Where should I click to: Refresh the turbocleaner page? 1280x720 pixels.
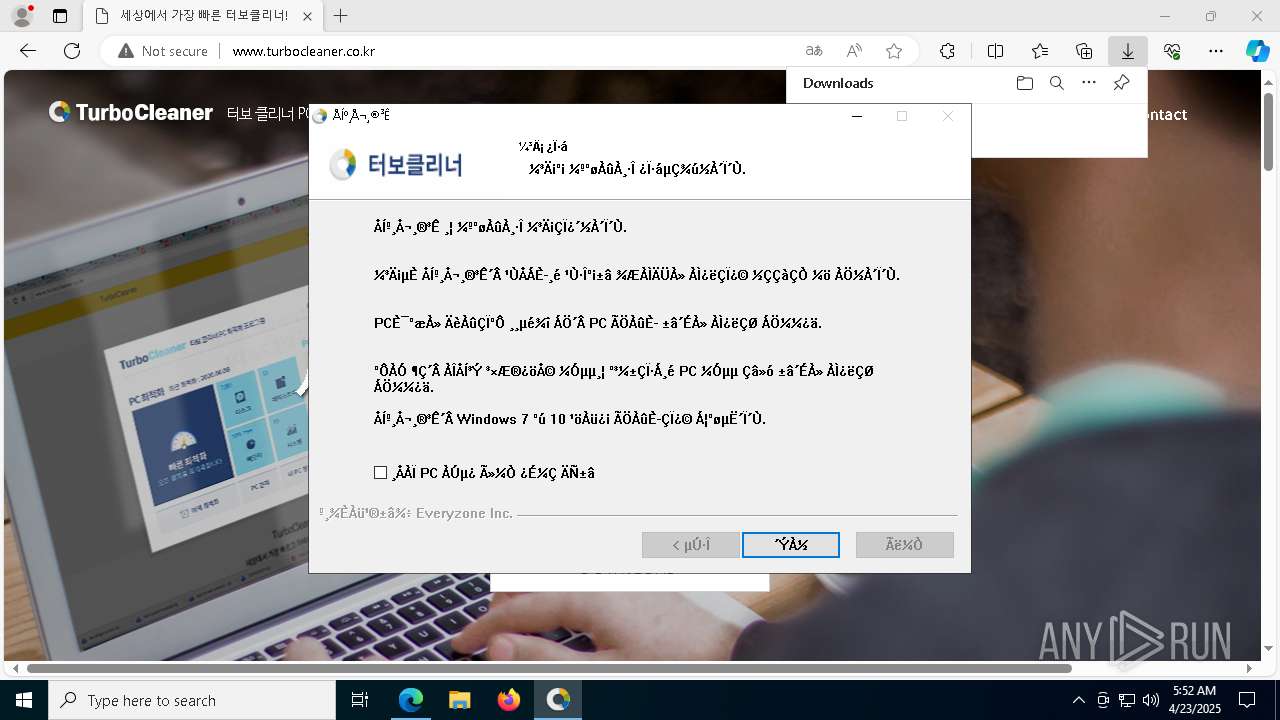[x=72, y=51]
